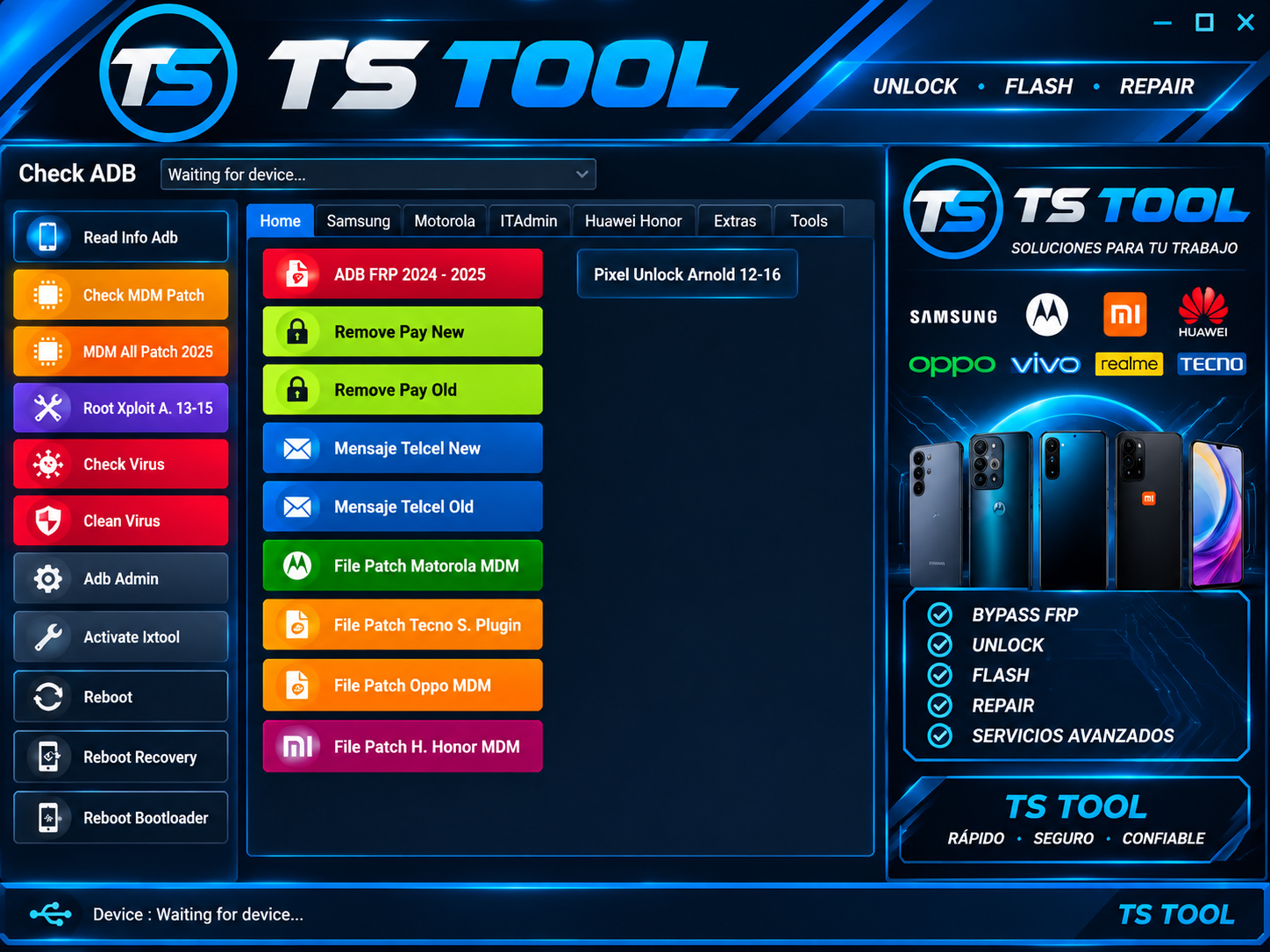This screenshot has height=952, width=1270.
Task: Switch to the Samsung tab
Action: coord(358,221)
